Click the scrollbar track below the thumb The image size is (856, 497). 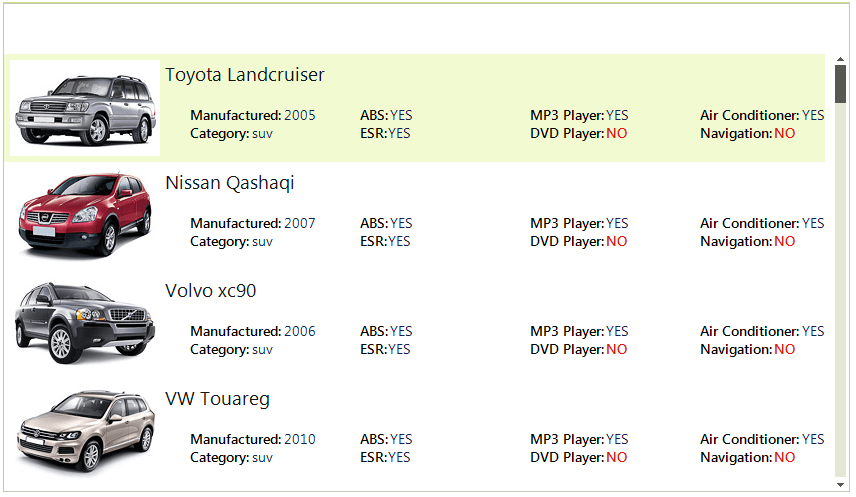click(x=840, y=300)
